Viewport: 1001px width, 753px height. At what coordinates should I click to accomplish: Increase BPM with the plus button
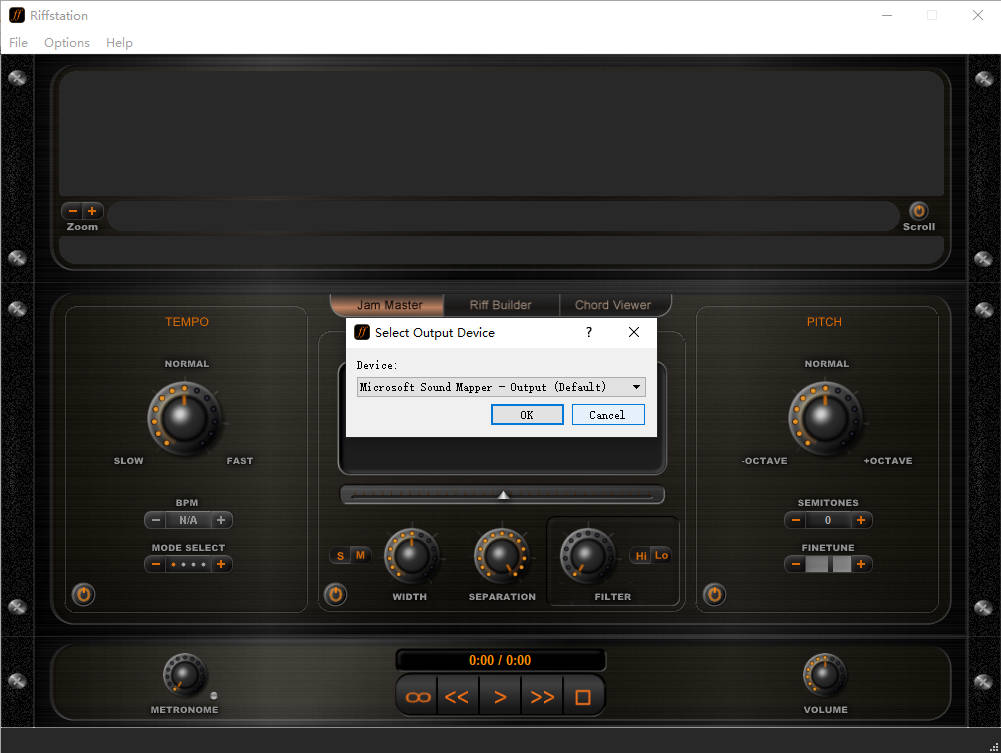pyautogui.click(x=221, y=520)
